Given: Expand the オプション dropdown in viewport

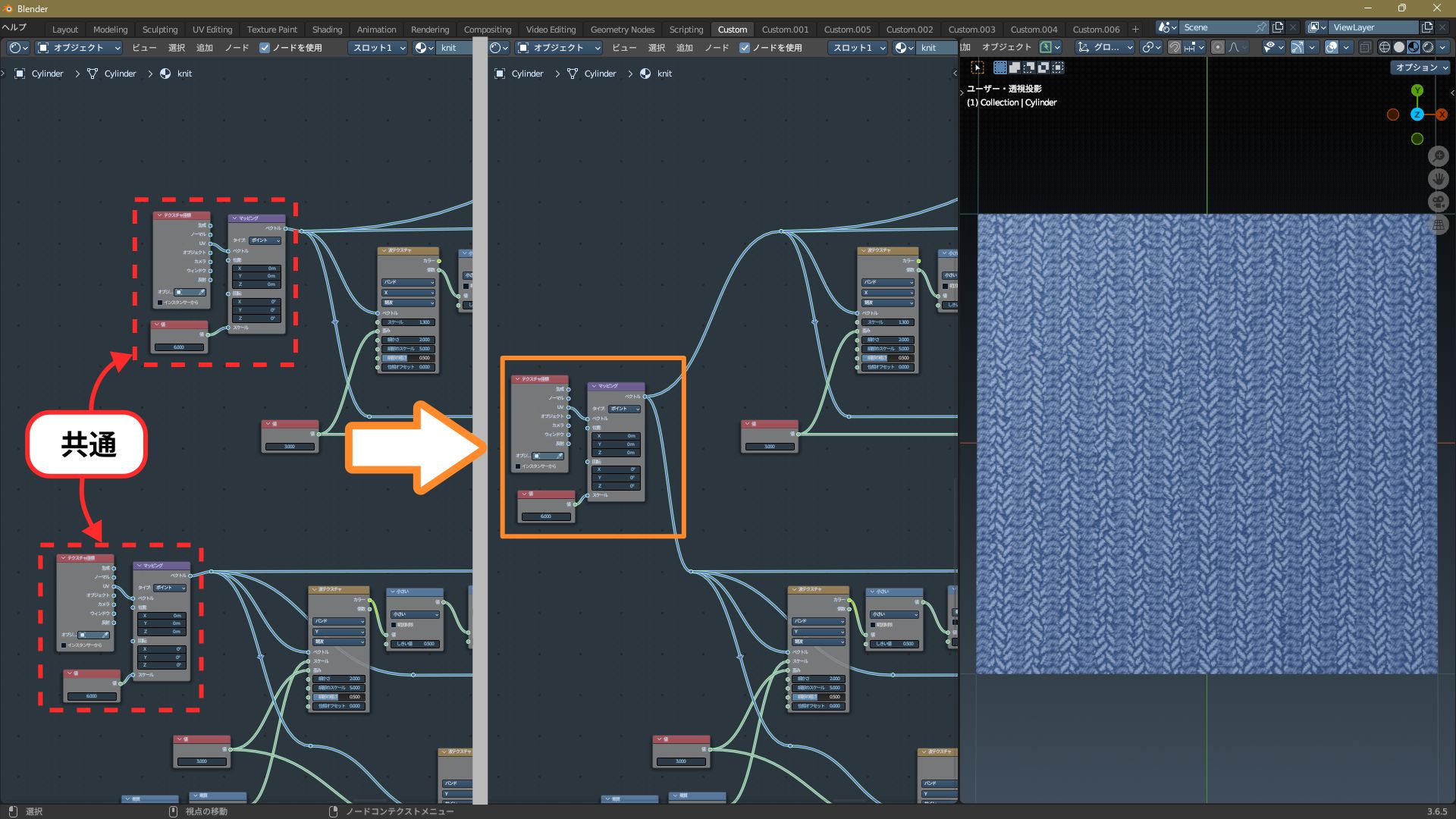Looking at the screenshot, I should [x=1421, y=67].
